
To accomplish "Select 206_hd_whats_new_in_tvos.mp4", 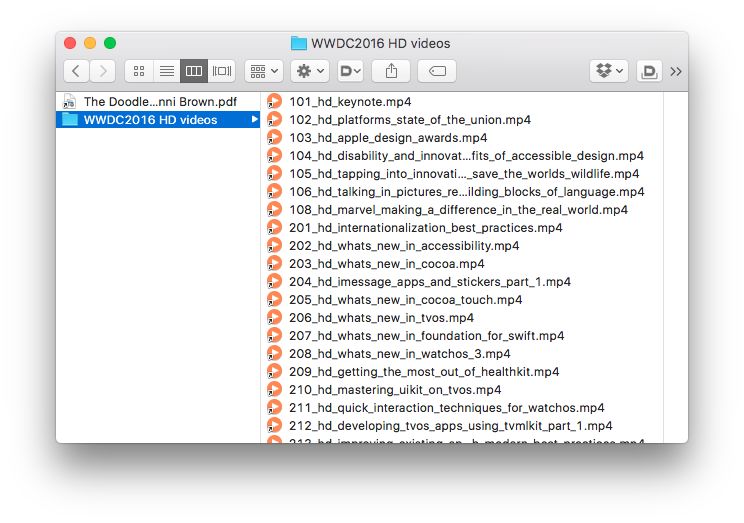I will [x=463, y=318].
